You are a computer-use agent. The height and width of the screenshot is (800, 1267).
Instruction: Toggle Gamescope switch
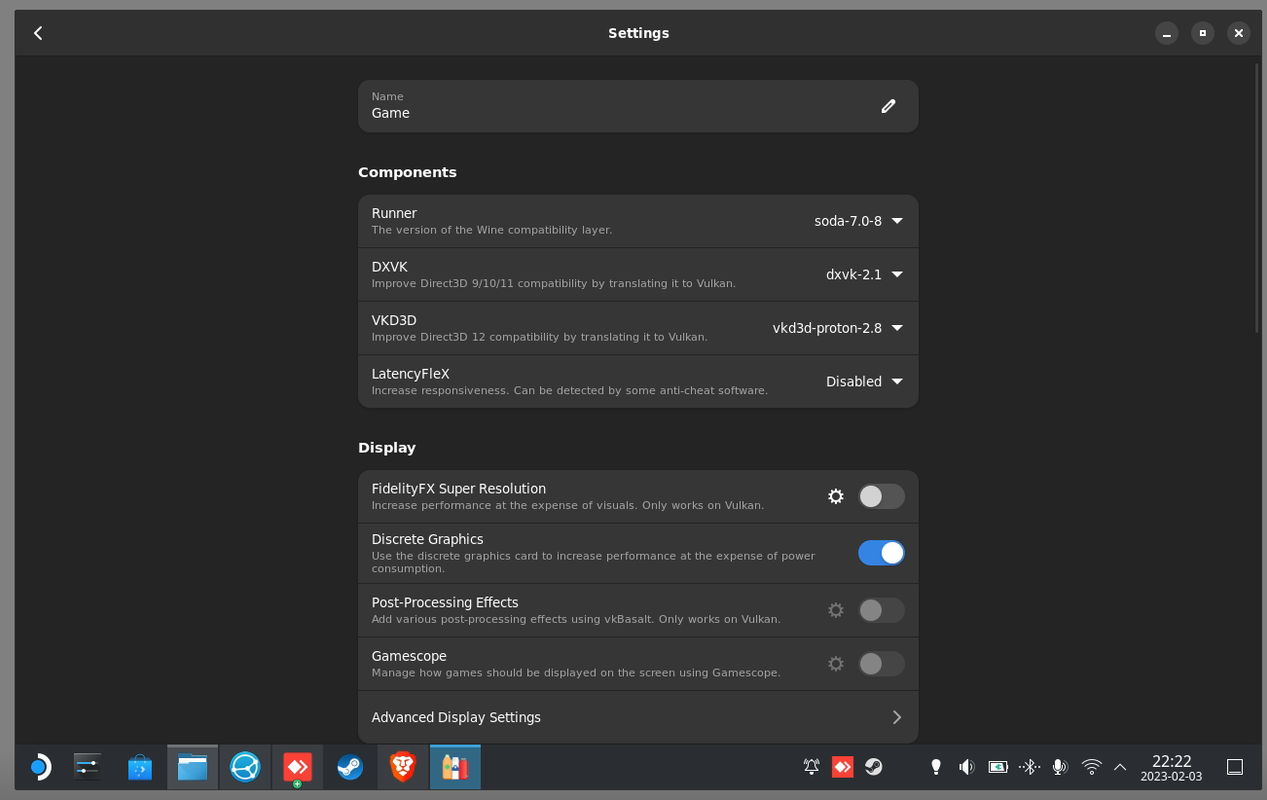[881, 663]
